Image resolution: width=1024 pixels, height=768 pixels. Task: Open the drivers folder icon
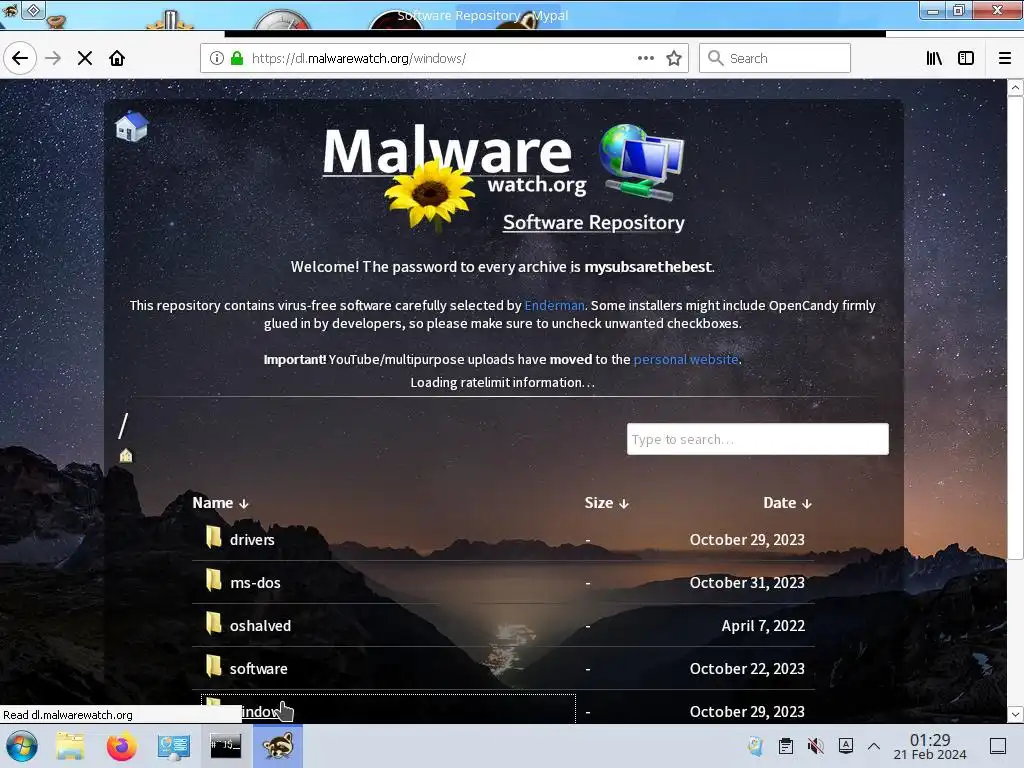(213, 537)
